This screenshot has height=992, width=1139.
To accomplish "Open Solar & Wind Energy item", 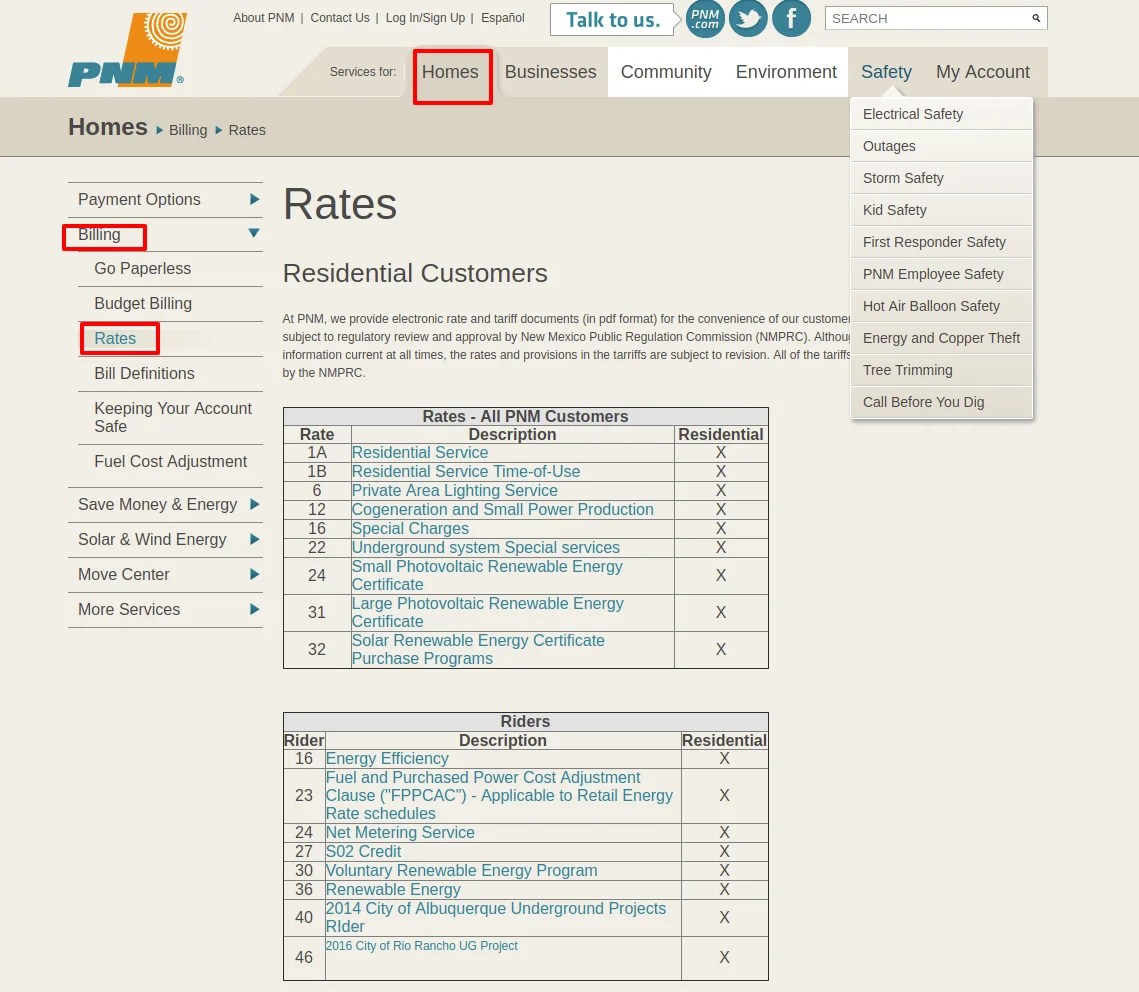I will click(153, 540).
